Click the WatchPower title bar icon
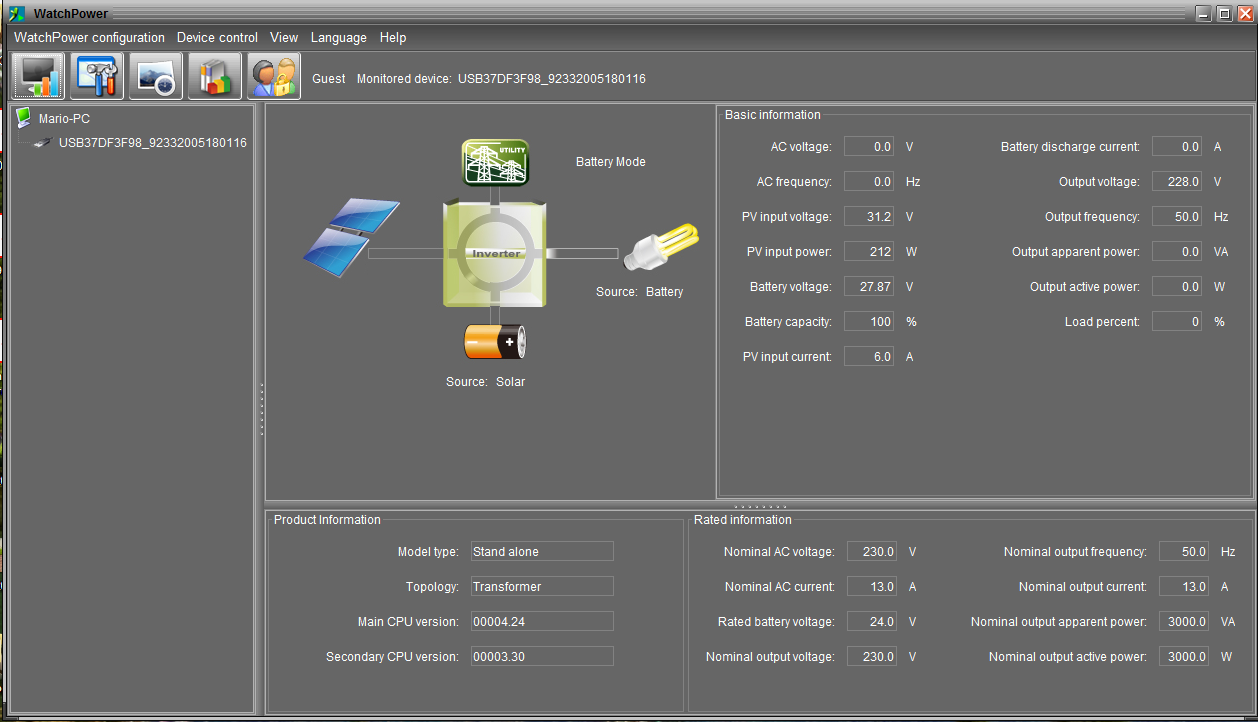This screenshot has width=1258, height=722. click(x=18, y=13)
